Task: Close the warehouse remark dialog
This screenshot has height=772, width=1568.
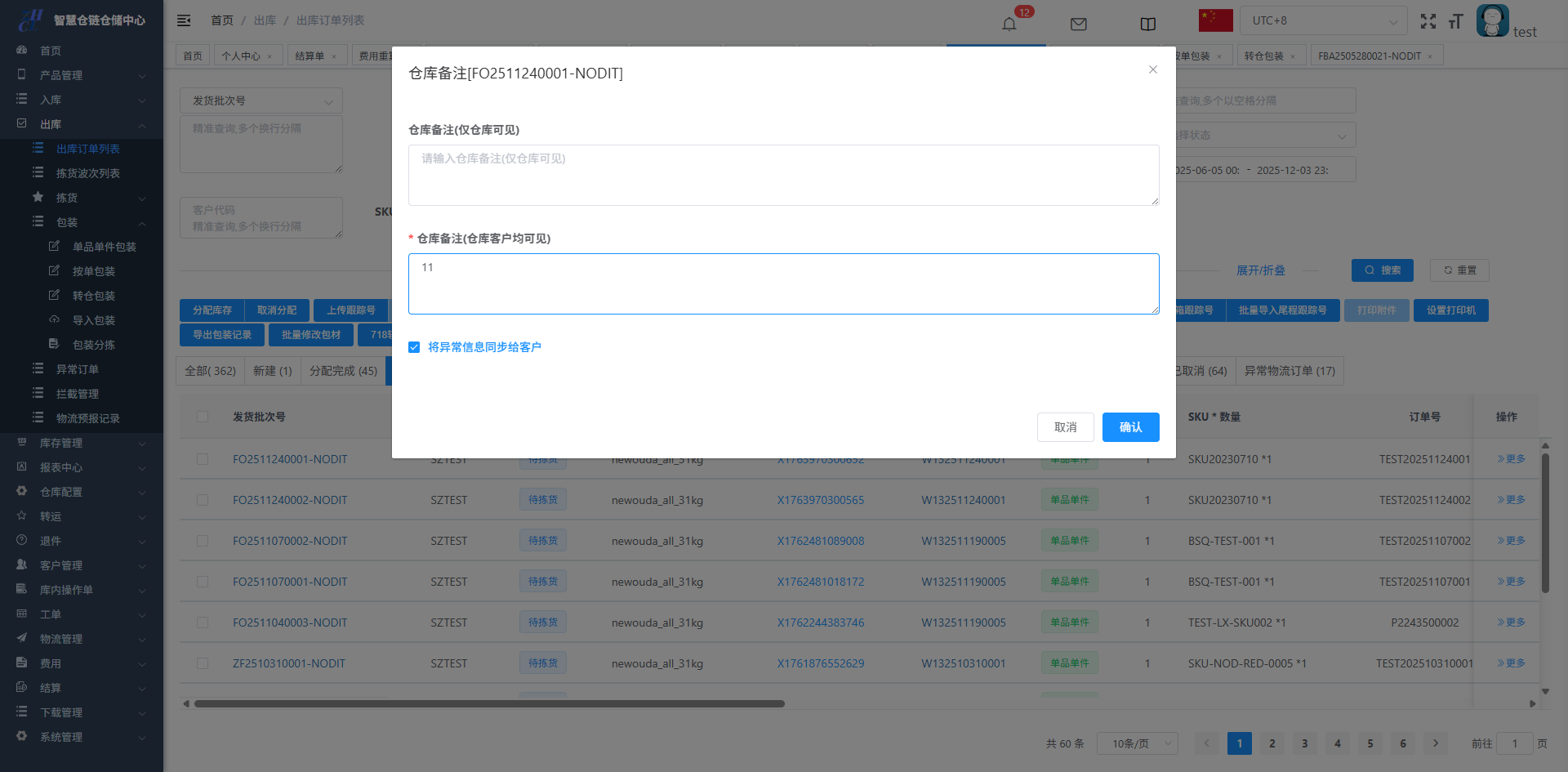Action: 1152,69
